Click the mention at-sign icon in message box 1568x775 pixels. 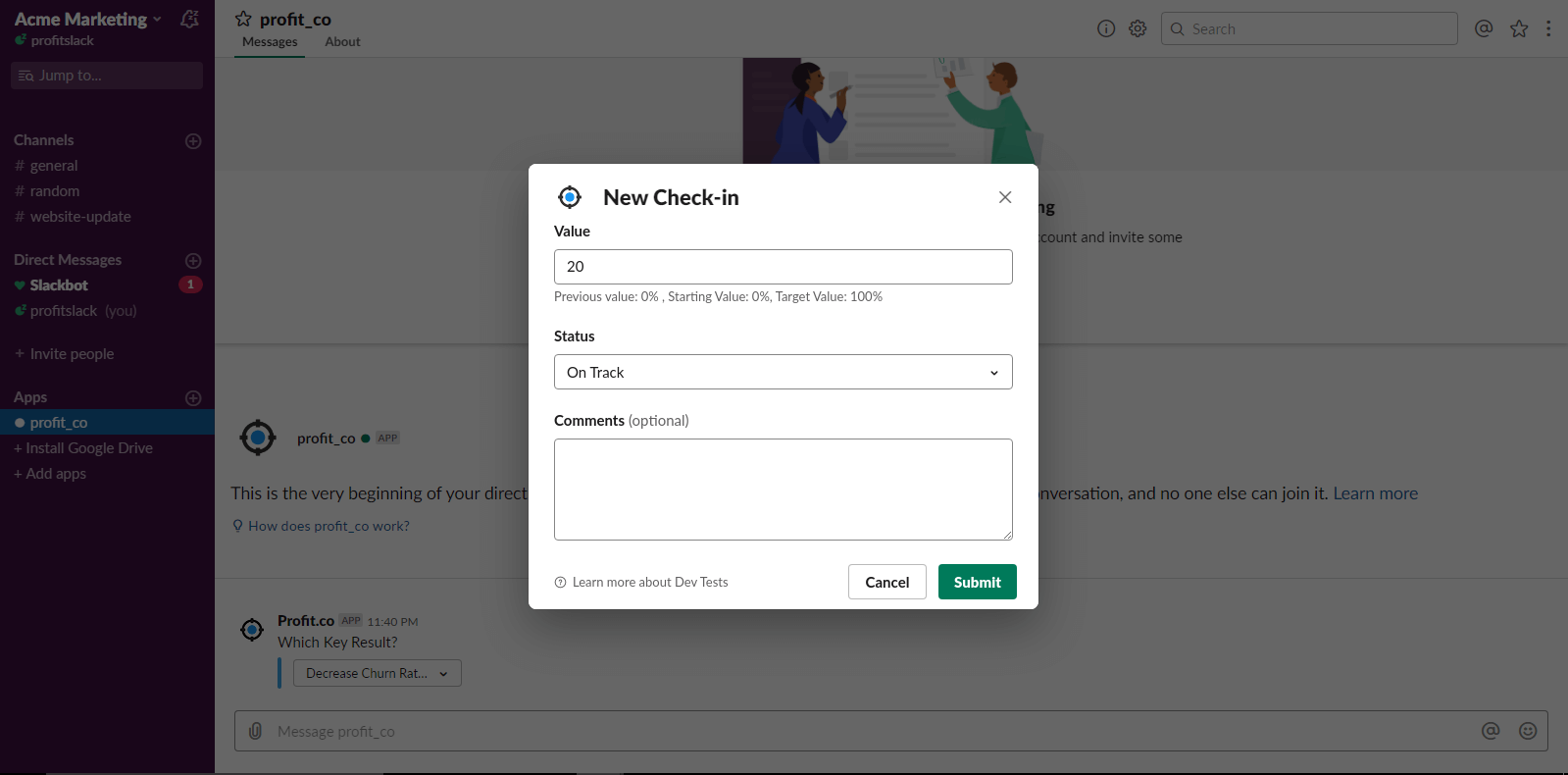click(1491, 731)
